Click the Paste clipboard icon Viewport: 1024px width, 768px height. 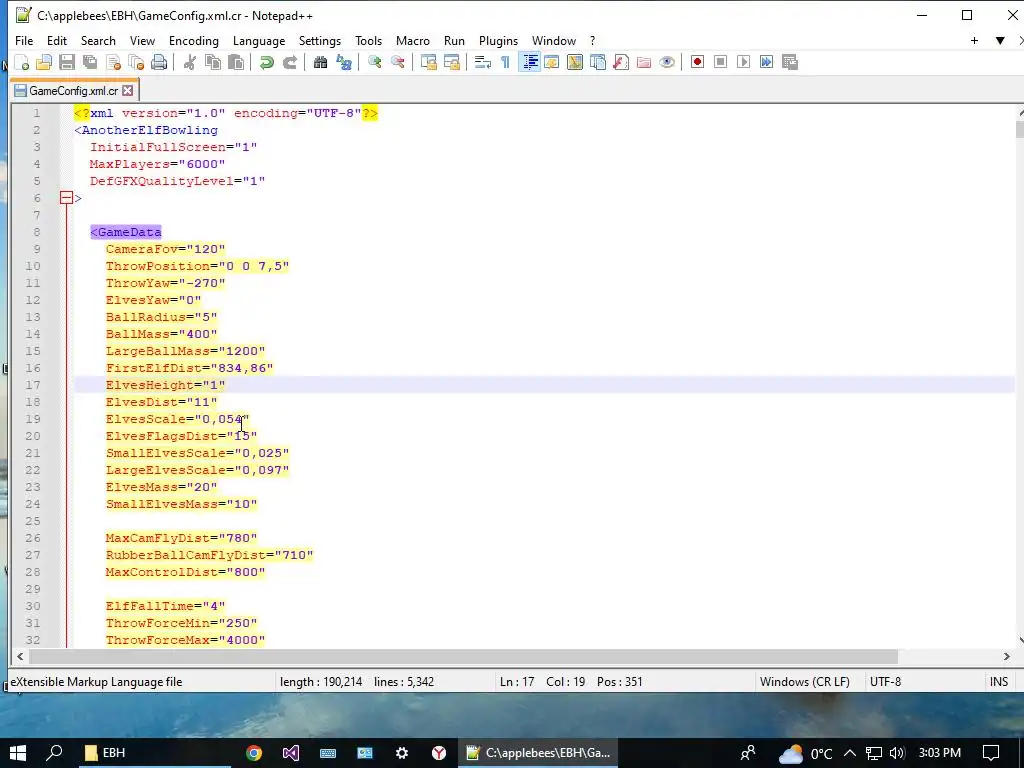pos(236,62)
